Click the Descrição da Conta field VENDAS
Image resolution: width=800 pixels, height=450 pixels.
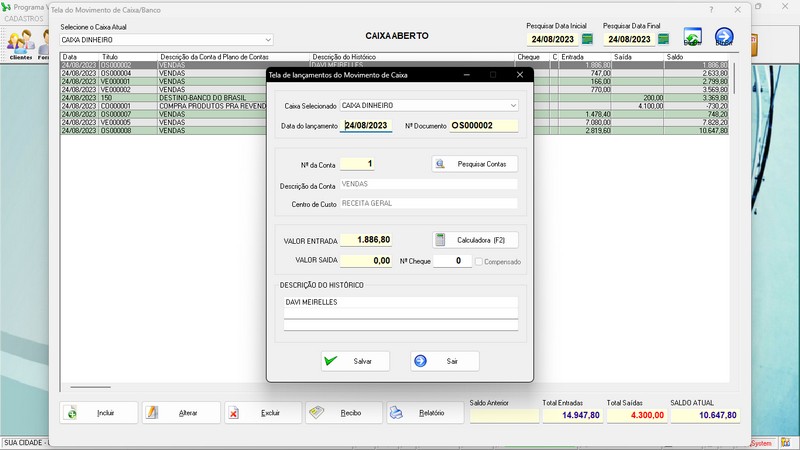429,184
